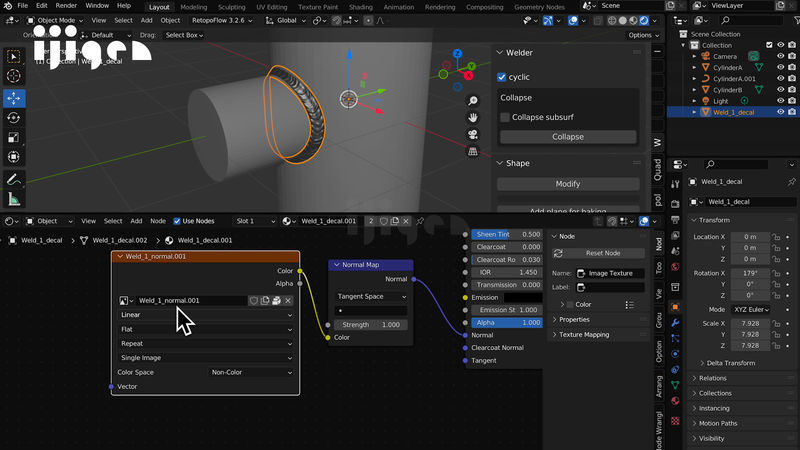Open the Color Space Non-Color dropdown
This screenshot has width=800, height=450.
(x=251, y=372)
